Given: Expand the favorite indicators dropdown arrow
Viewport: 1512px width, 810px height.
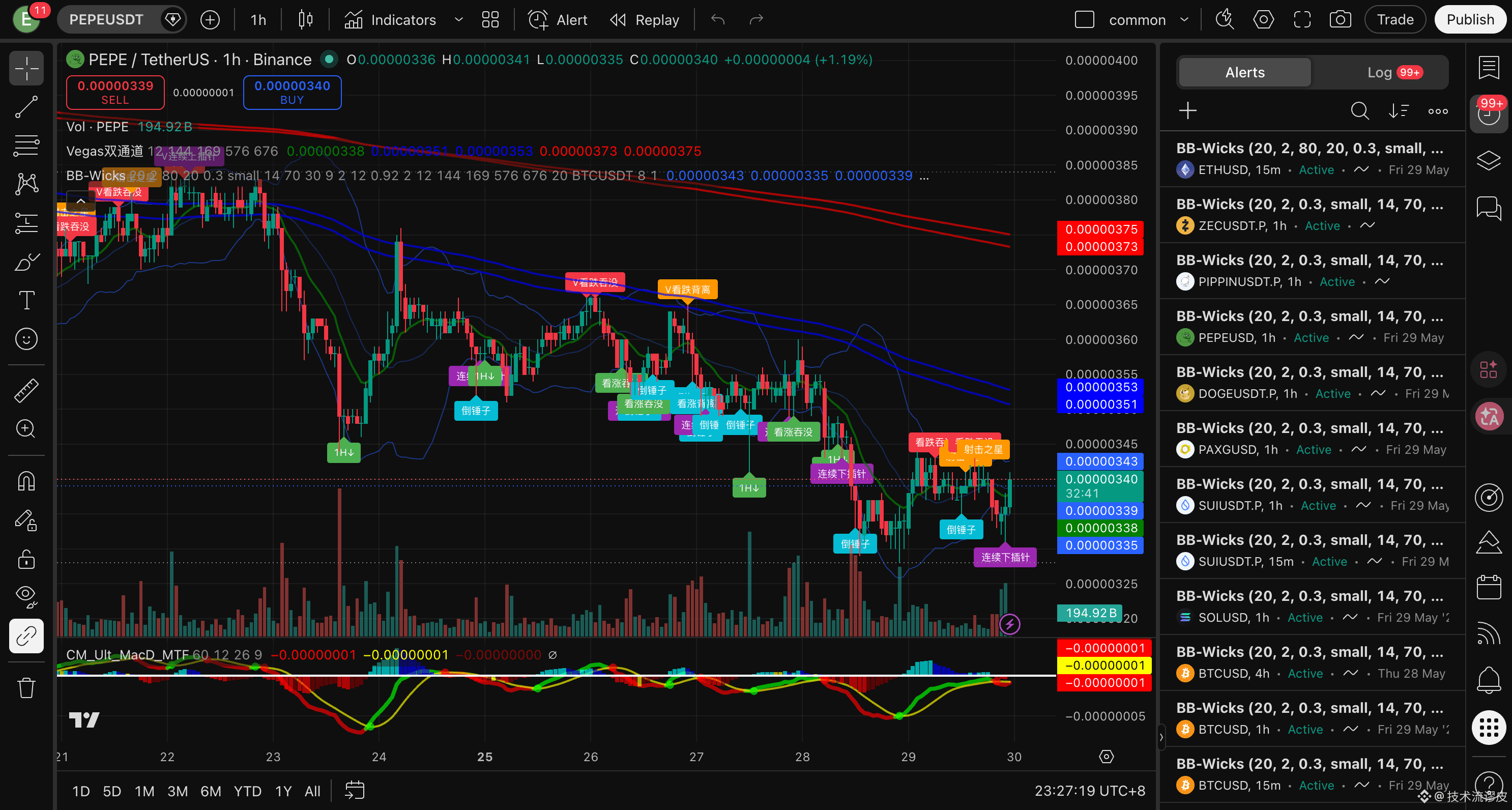Looking at the screenshot, I should pyautogui.click(x=459, y=20).
